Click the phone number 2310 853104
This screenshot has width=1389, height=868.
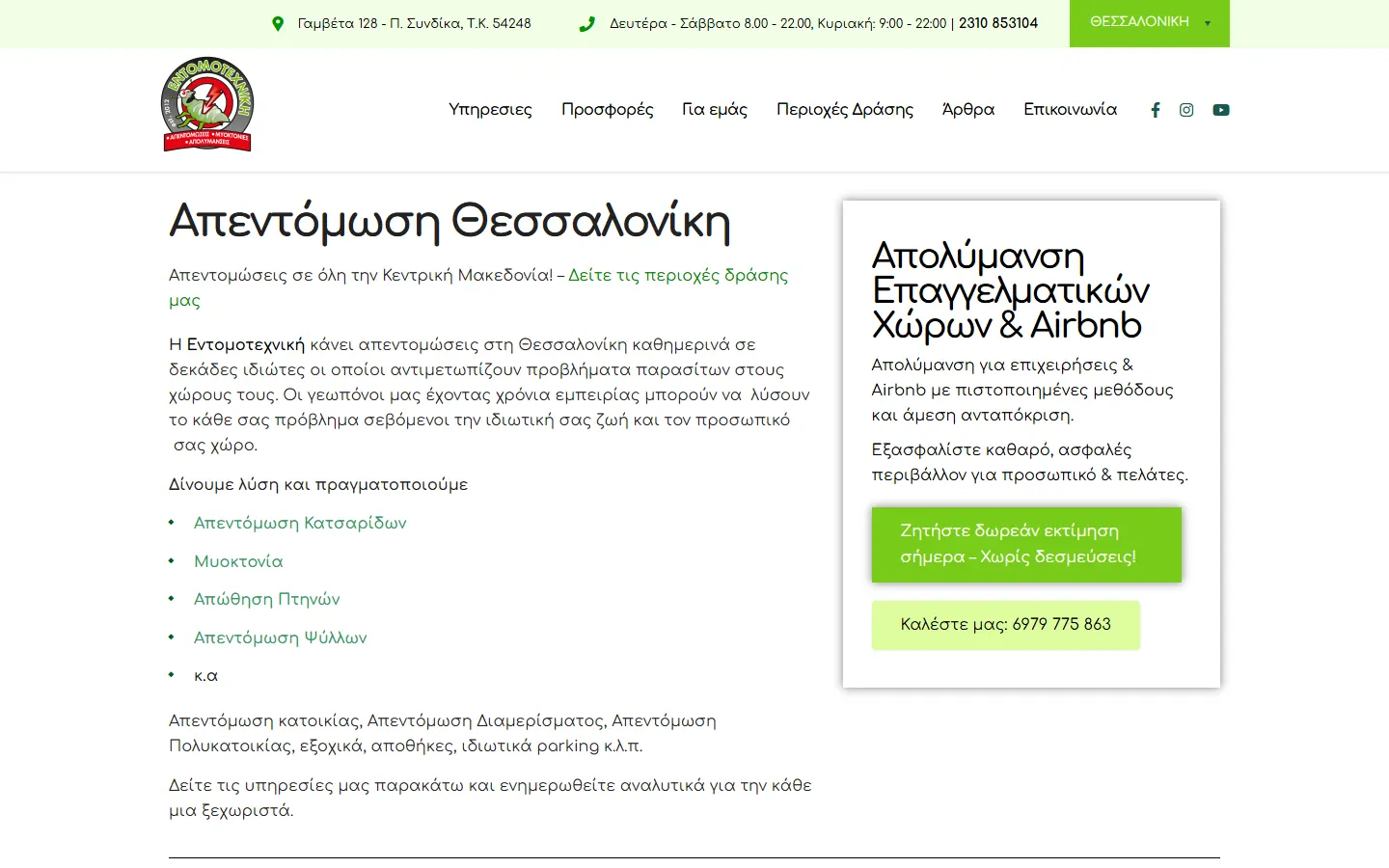point(998,23)
